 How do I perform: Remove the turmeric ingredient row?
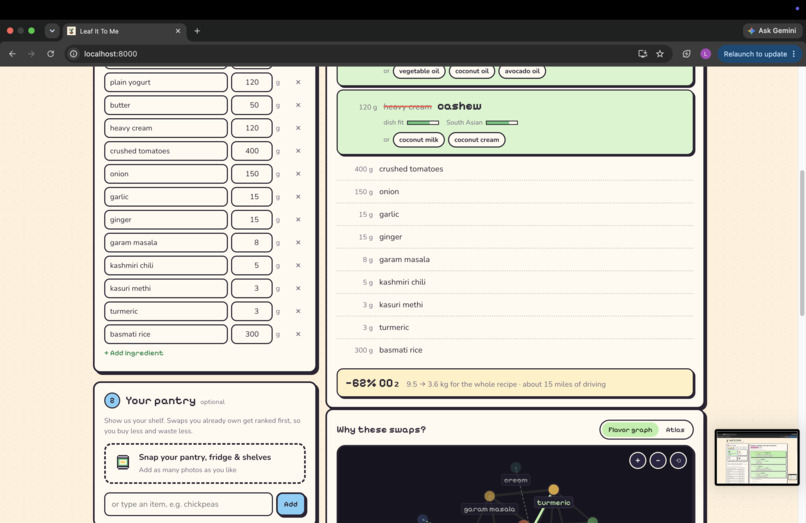[298, 311]
